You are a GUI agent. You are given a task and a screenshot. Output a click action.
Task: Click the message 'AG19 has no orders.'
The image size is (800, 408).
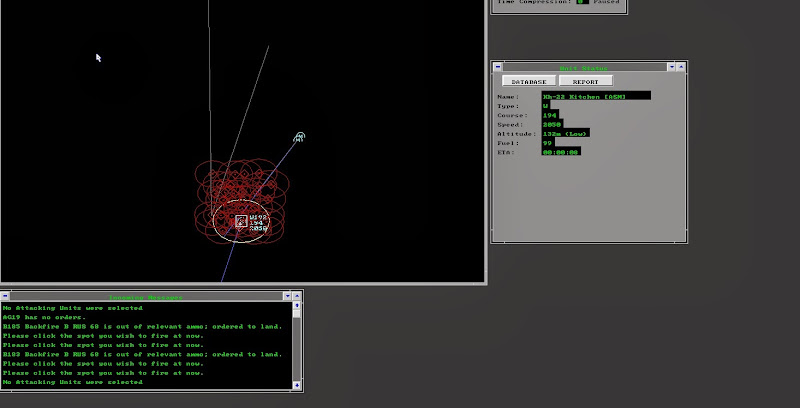pyautogui.click(x=44, y=317)
